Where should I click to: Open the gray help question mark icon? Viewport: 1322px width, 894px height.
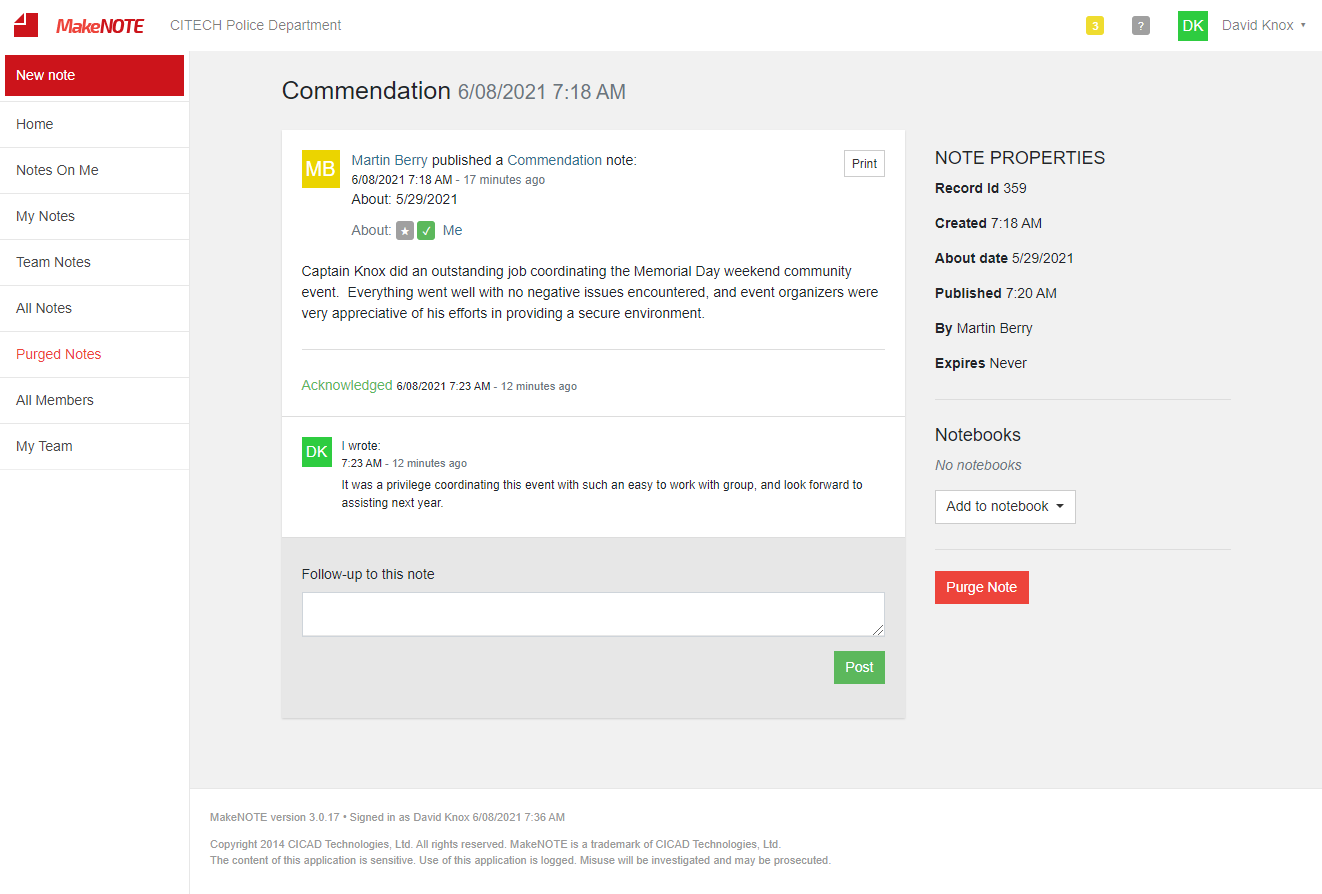point(1141,26)
